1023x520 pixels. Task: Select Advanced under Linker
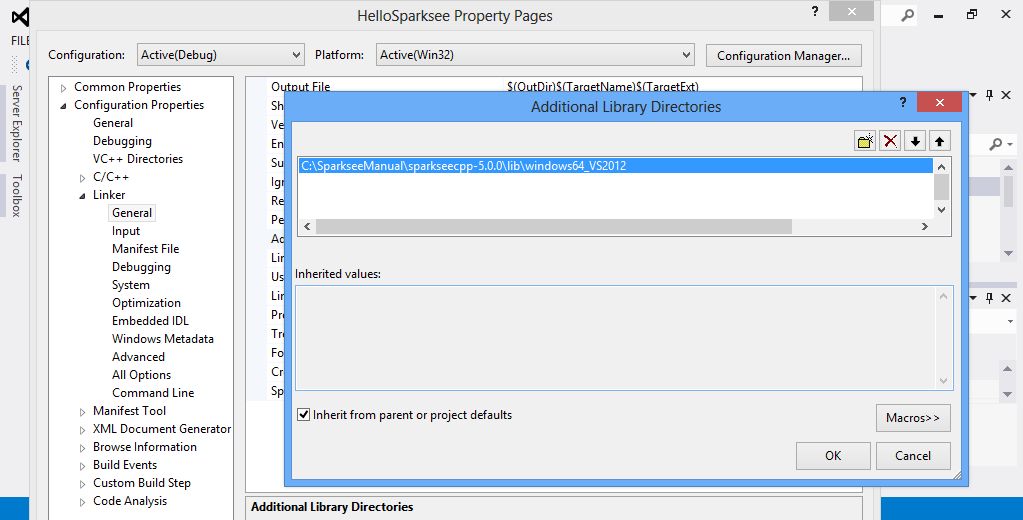point(138,357)
